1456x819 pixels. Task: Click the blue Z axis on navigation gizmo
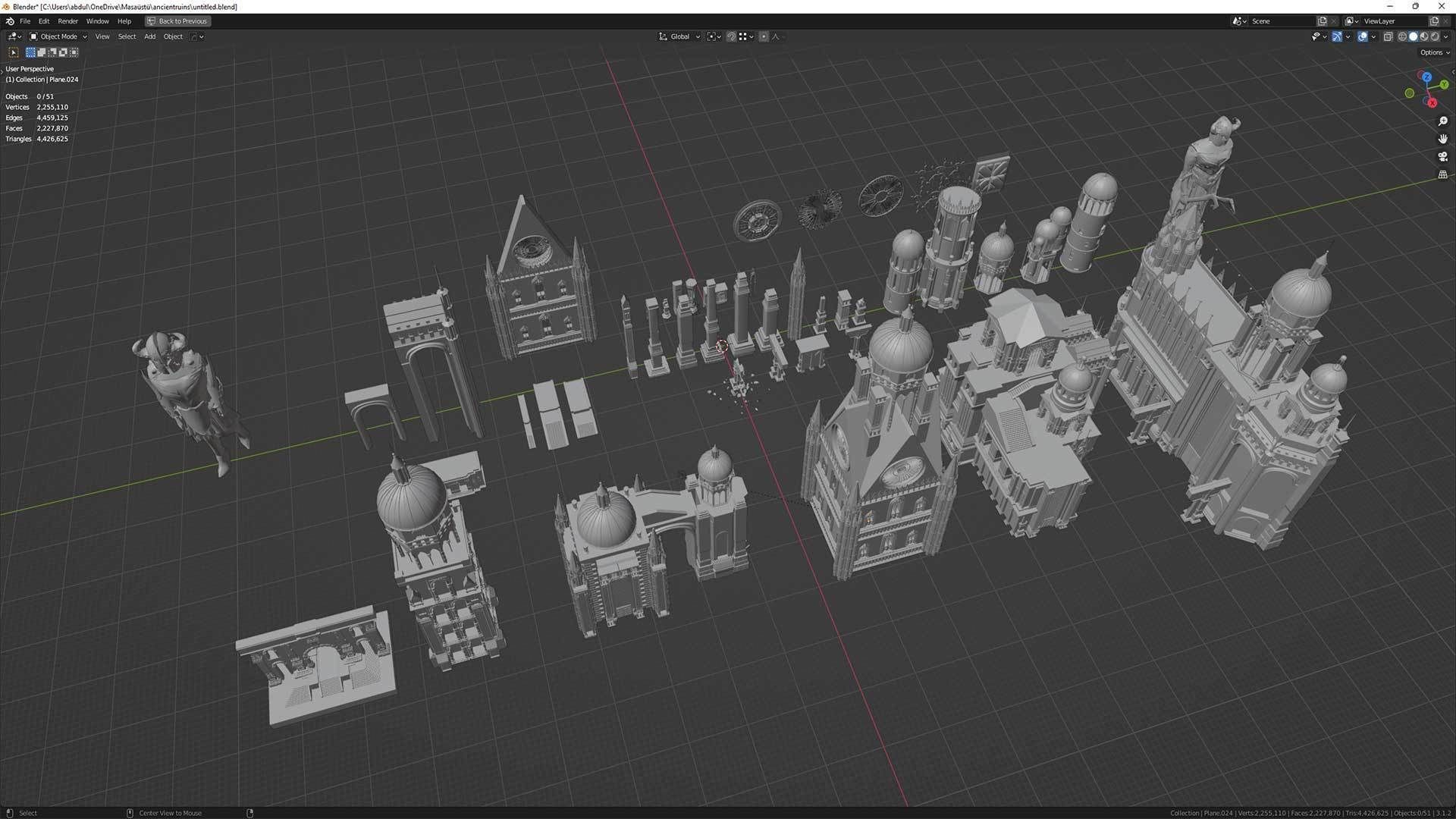click(1426, 77)
